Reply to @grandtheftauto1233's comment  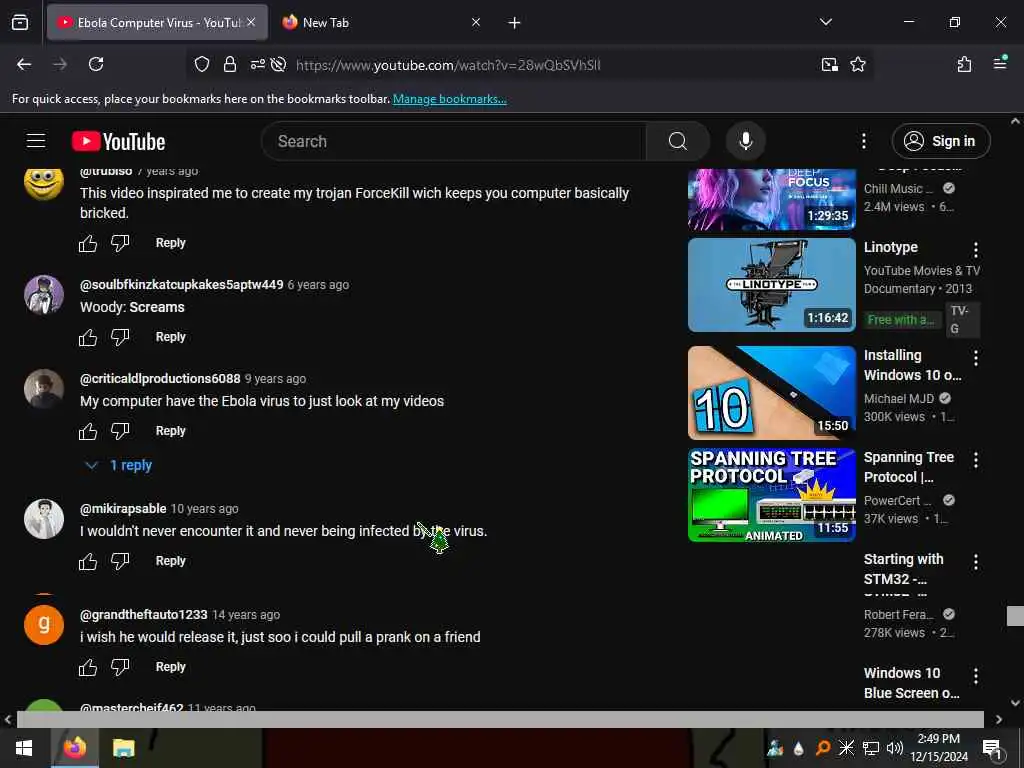[x=170, y=667]
